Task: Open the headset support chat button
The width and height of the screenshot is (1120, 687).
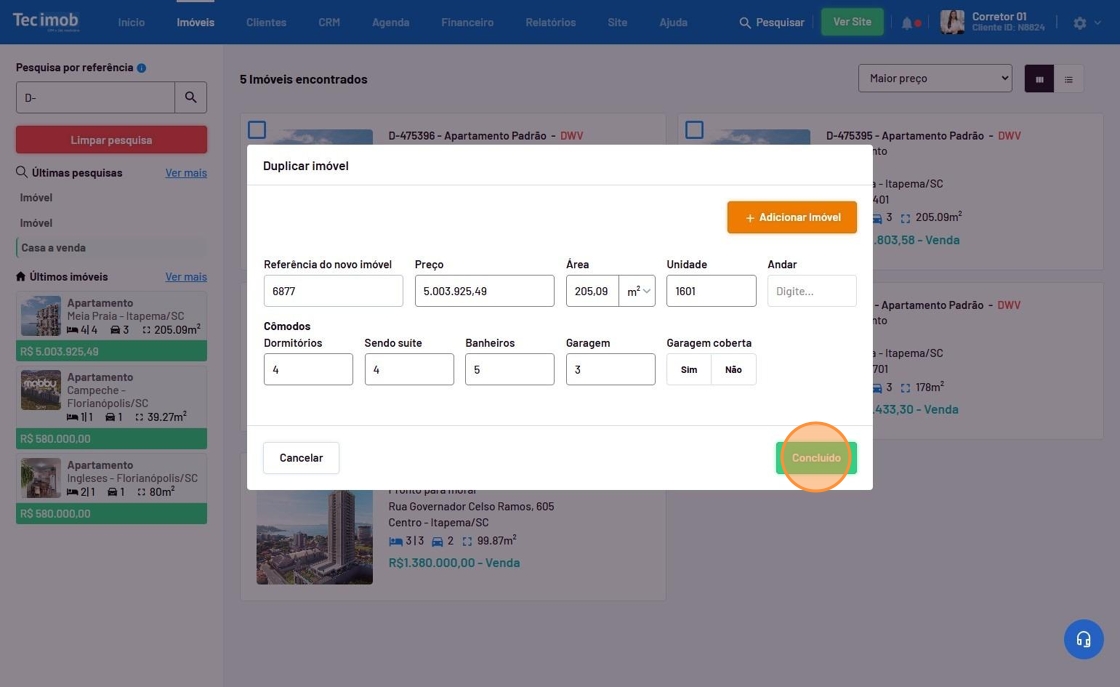Action: coord(1083,639)
